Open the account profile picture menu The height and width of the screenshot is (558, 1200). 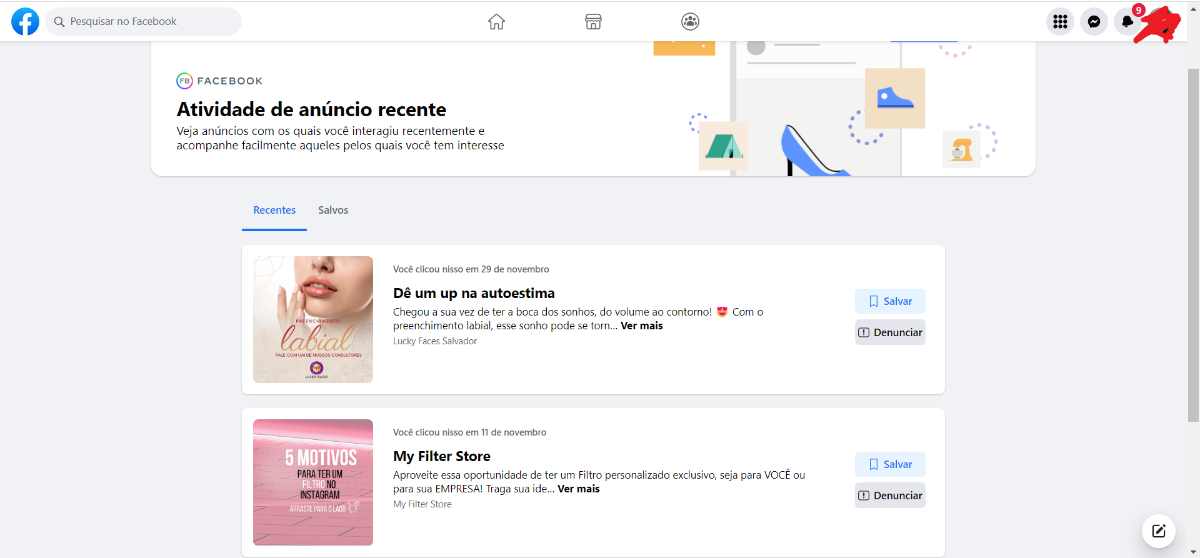pyautogui.click(x=1162, y=22)
